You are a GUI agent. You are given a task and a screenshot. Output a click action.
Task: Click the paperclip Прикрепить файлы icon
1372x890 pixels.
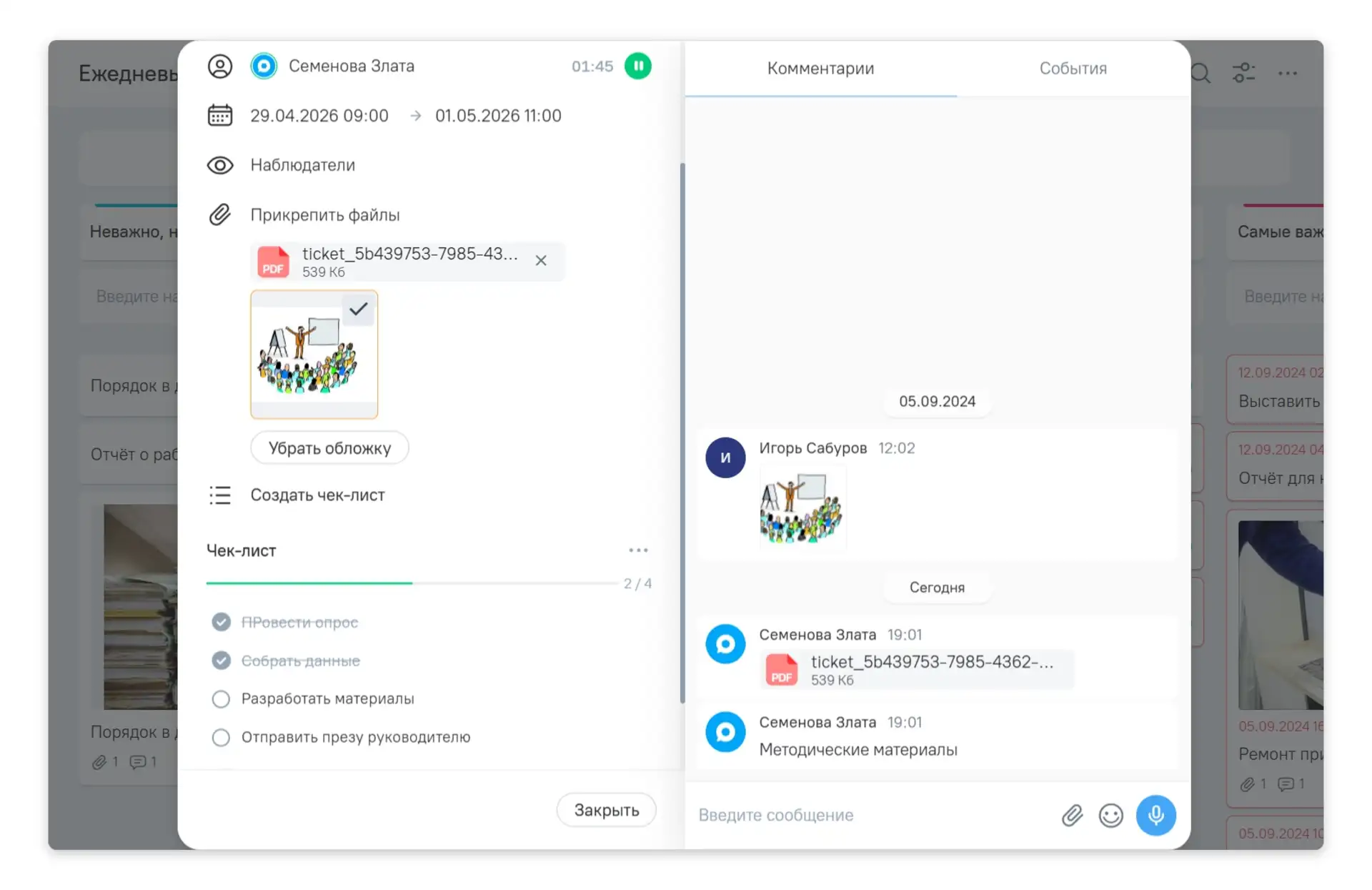coord(220,214)
